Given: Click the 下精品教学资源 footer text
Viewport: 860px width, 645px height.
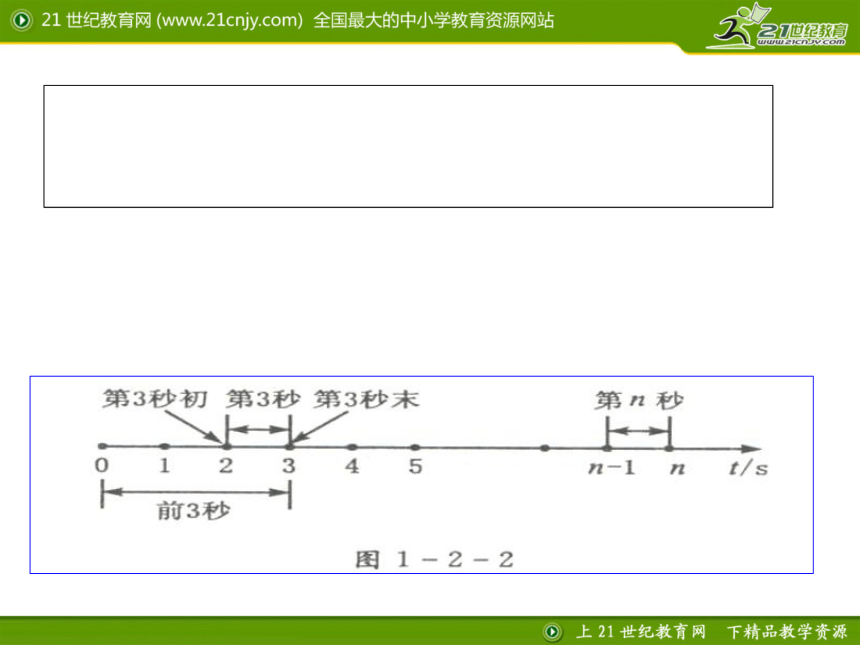Looking at the screenshot, I should tap(787, 632).
